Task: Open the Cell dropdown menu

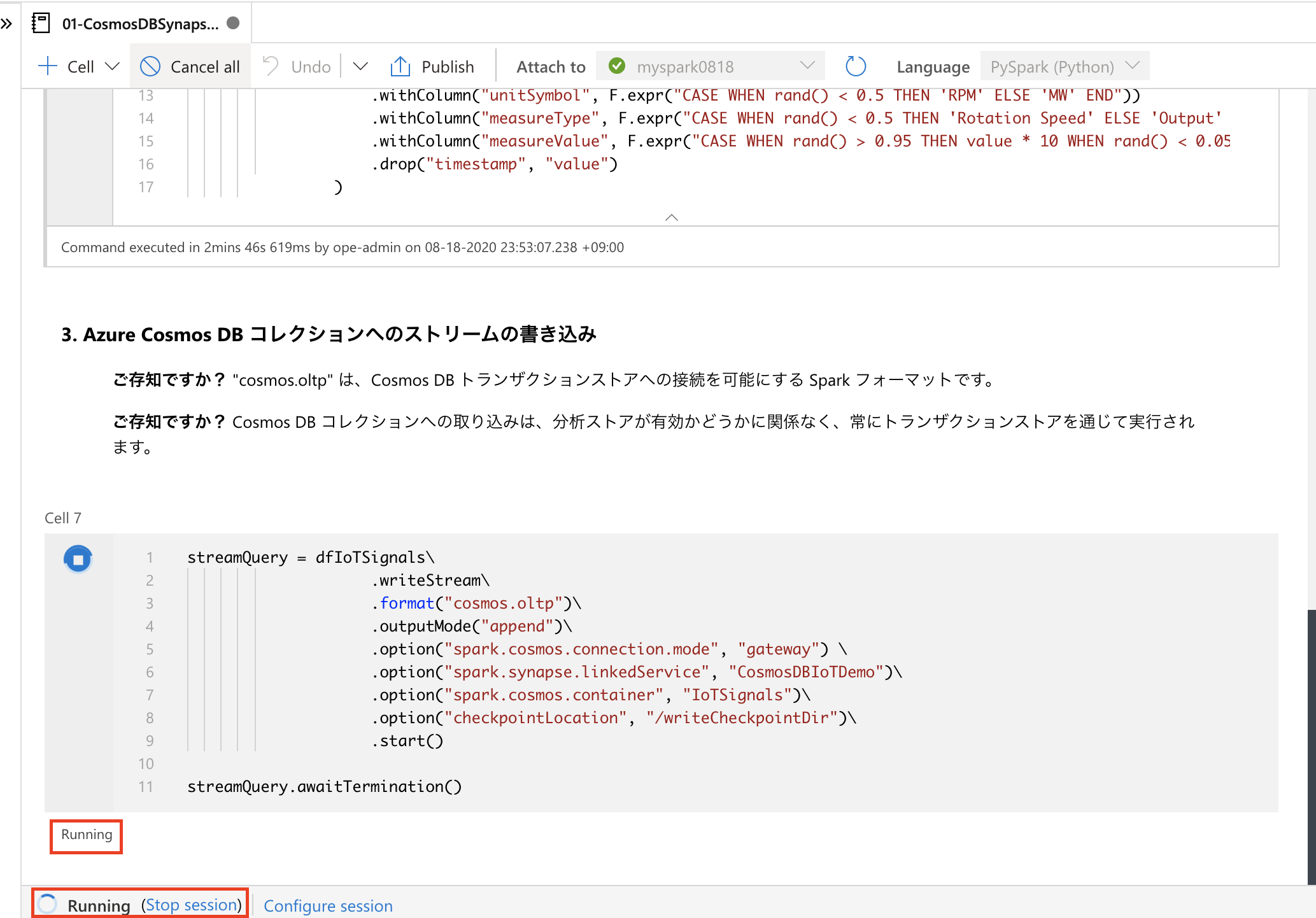Action: [113, 66]
